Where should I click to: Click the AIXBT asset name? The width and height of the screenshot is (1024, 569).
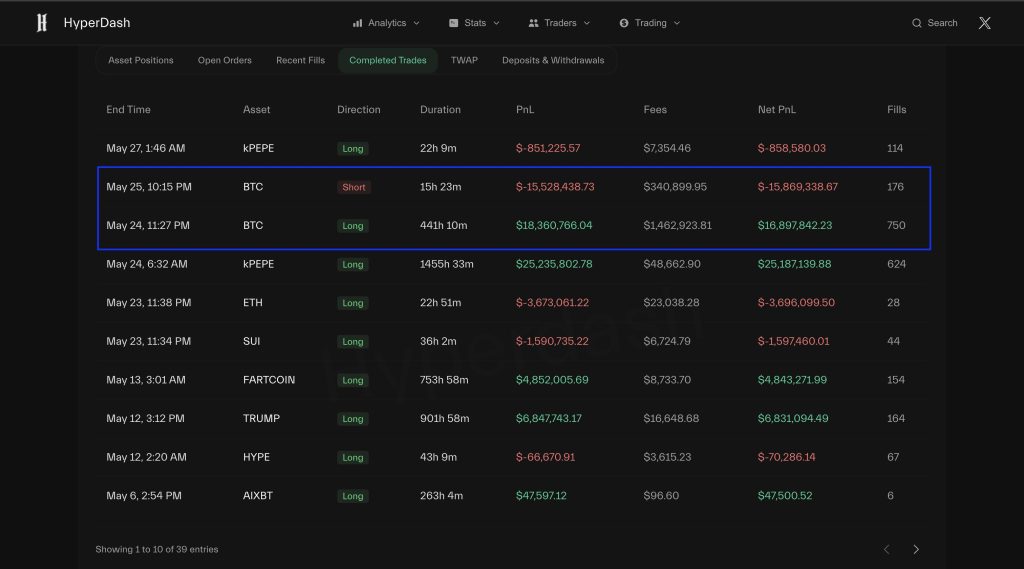pos(258,495)
